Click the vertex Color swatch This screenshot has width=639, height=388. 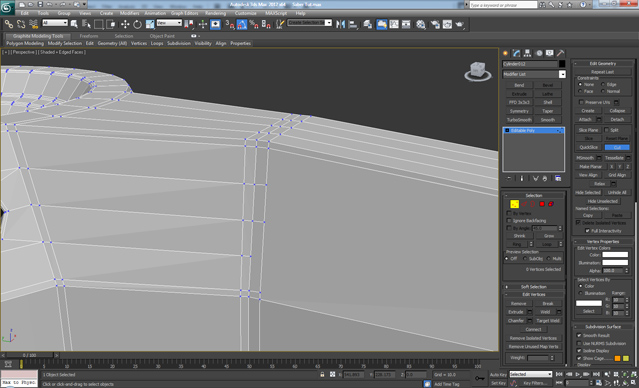click(615, 255)
